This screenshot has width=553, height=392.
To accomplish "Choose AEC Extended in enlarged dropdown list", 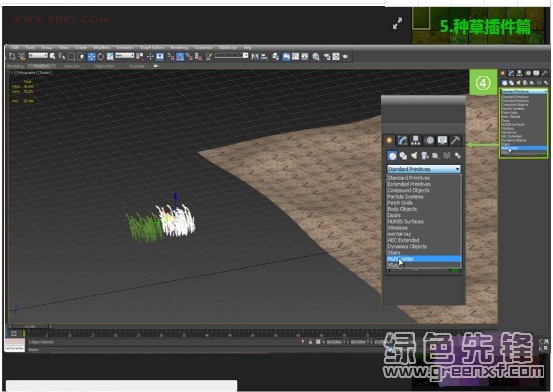I will pos(424,240).
